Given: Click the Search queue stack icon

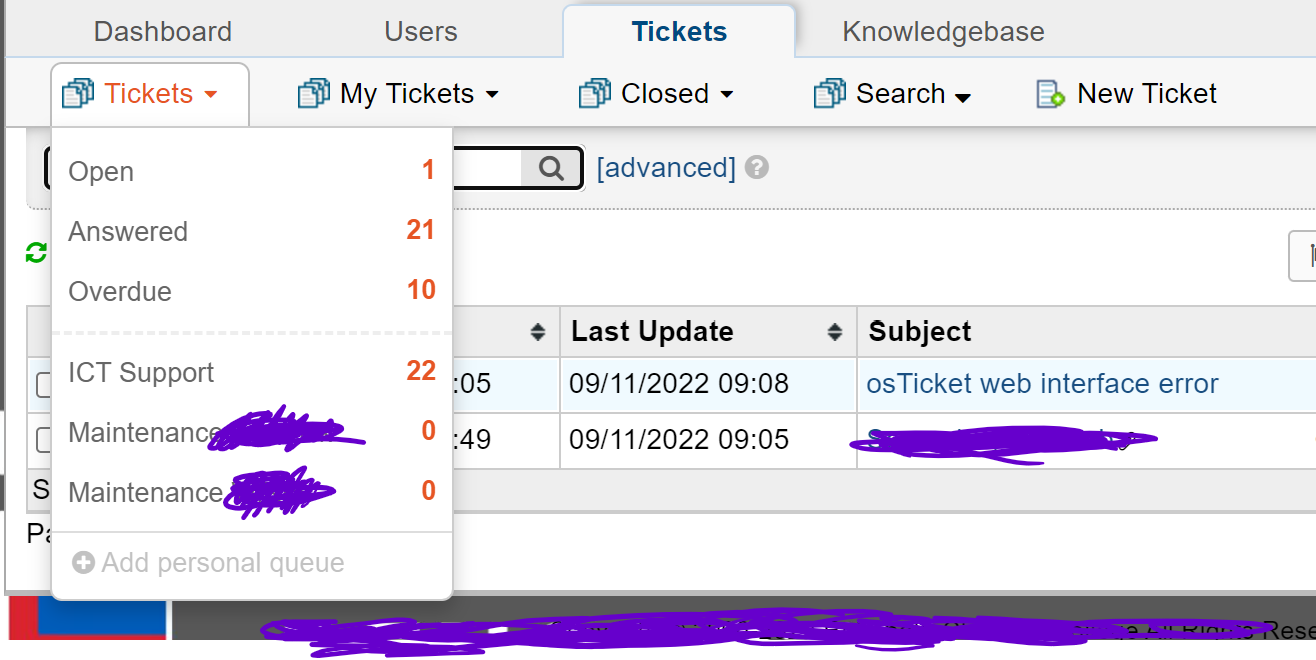Looking at the screenshot, I should point(829,94).
